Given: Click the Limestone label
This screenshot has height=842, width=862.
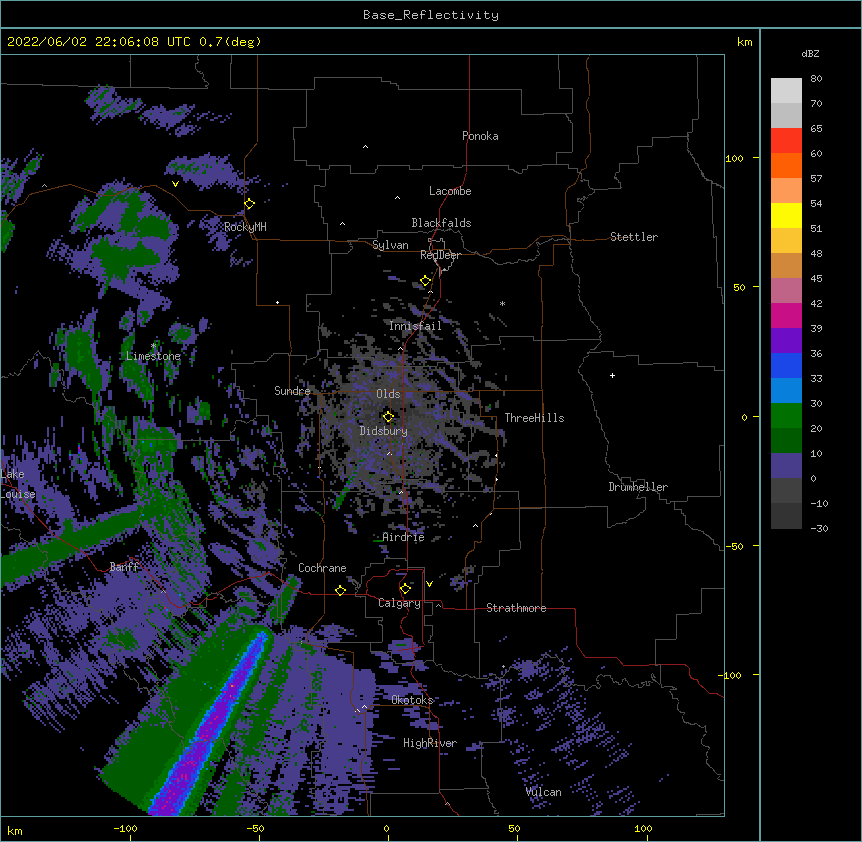Looking at the screenshot, I should pyautogui.click(x=153, y=356).
